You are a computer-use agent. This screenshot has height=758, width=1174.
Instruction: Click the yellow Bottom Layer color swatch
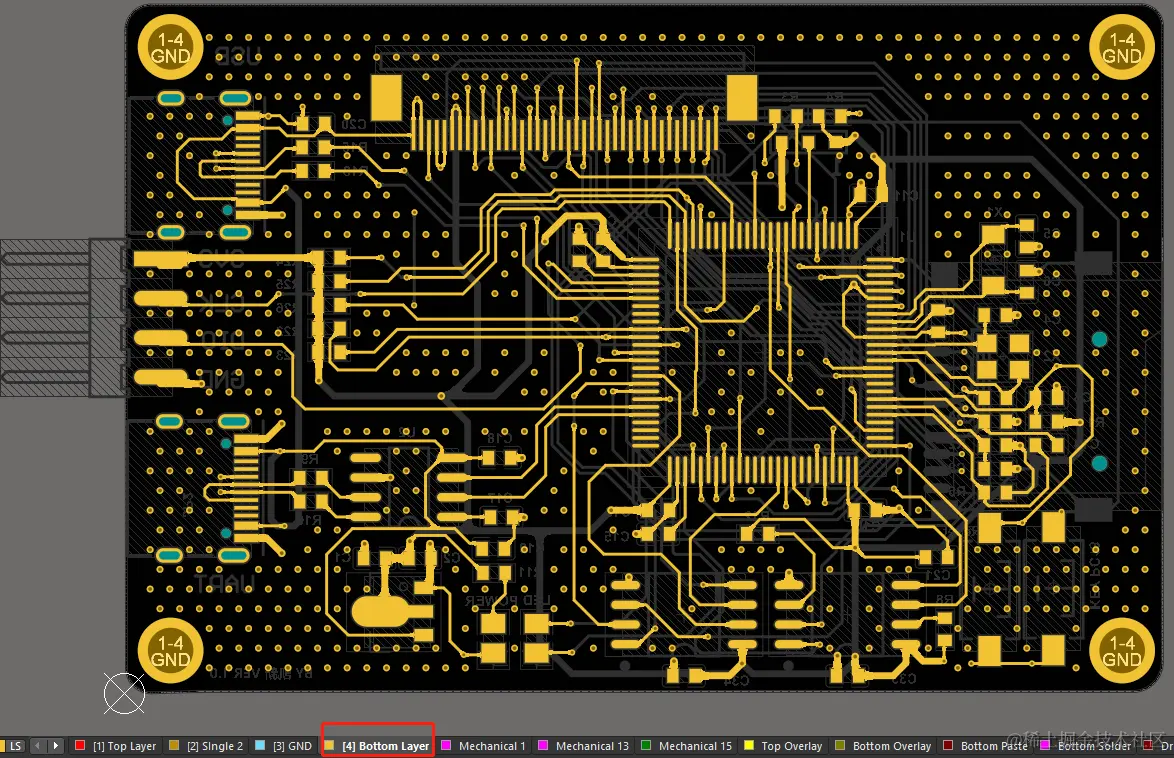click(x=329, y=745)
